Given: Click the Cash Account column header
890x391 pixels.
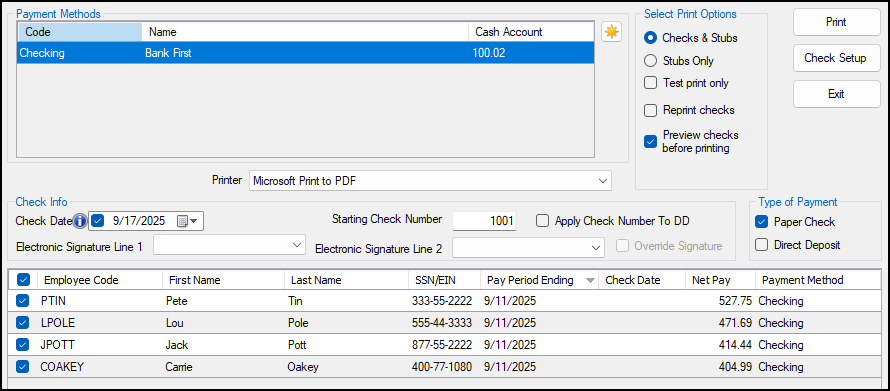Looking at the screenshot, I should tap(531, 32).
